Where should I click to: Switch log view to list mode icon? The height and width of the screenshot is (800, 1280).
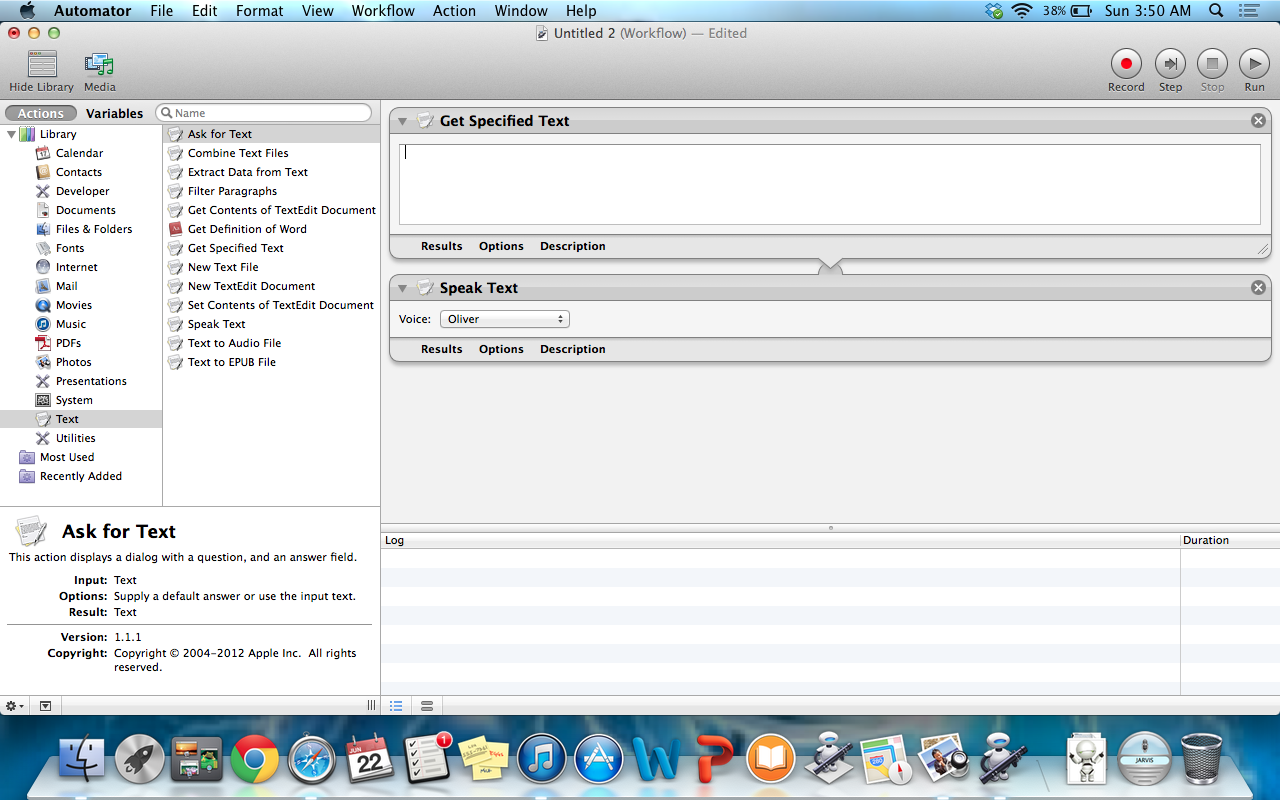click(396, 706)
